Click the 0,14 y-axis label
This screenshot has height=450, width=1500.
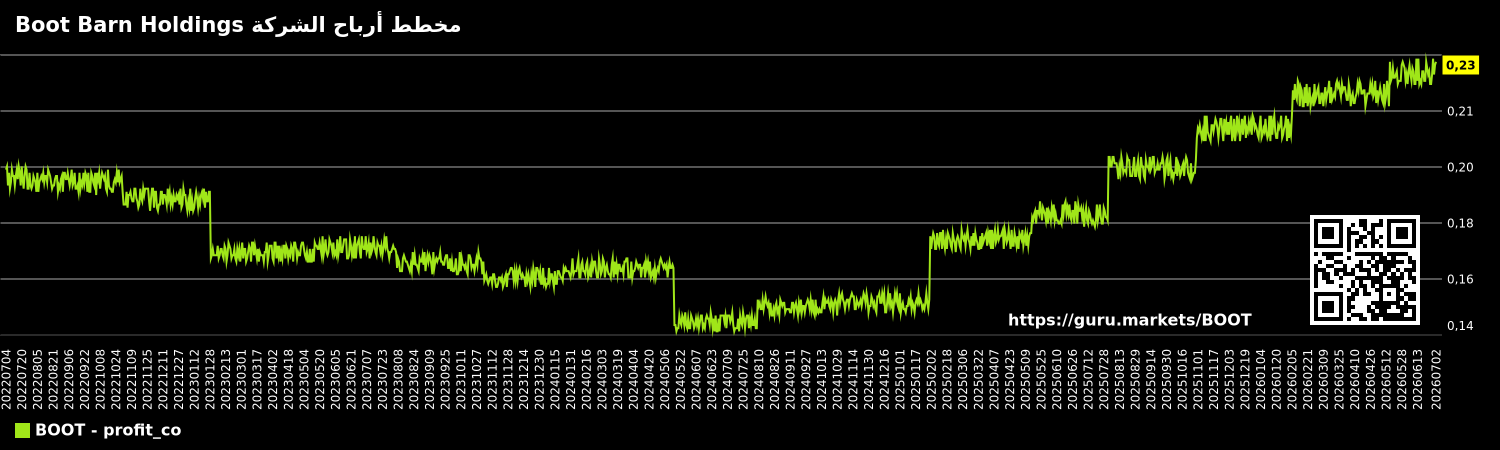1461,326
